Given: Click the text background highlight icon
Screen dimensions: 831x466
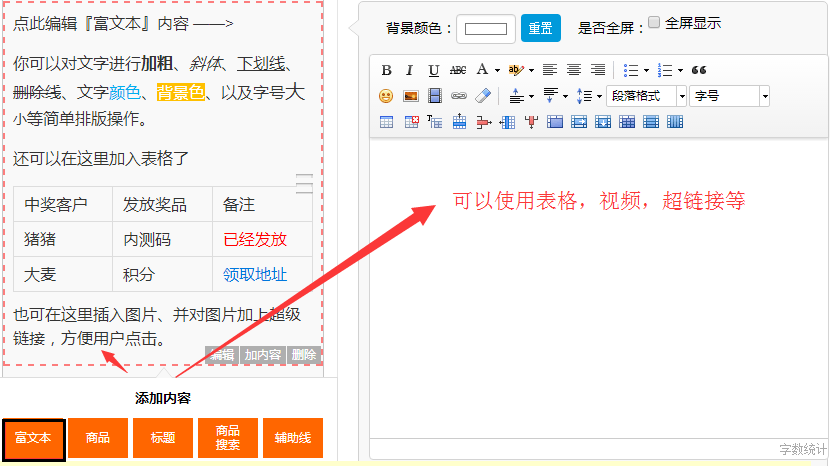Looking at the screenshot, I should pyautogui.click(x=515, y=70).
